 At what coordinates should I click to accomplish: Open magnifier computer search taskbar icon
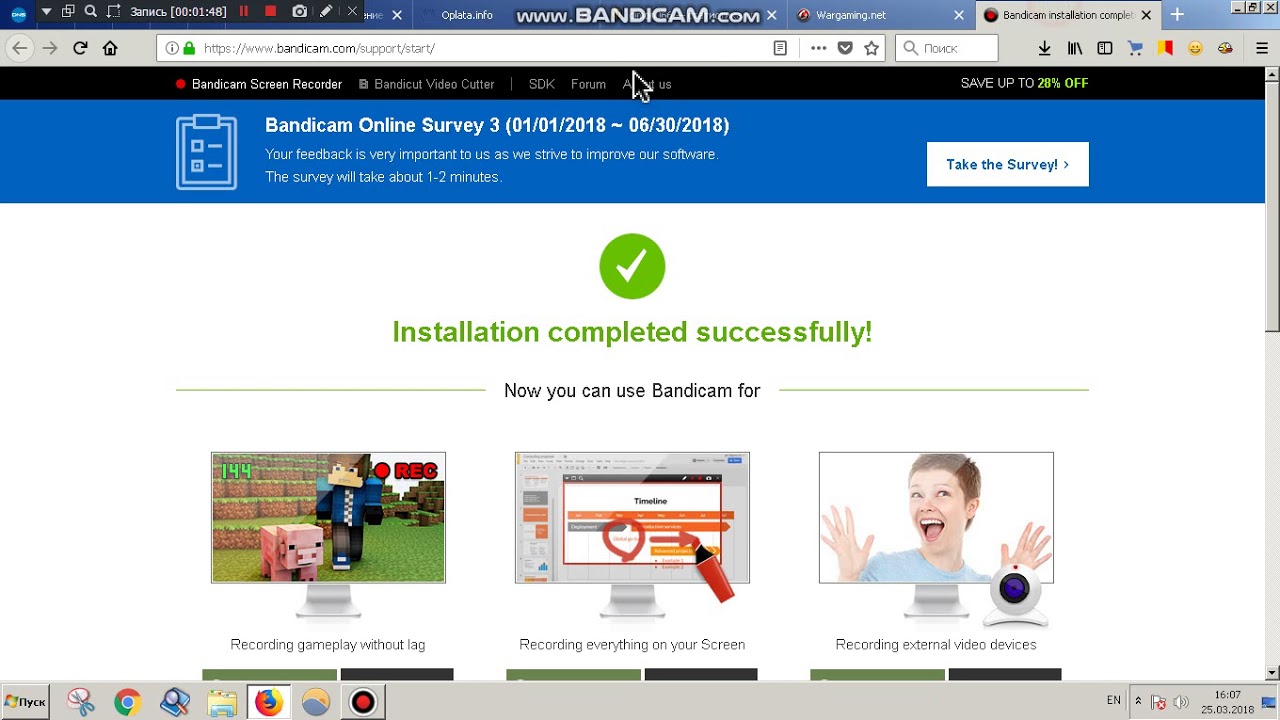(x=175, y=702)
